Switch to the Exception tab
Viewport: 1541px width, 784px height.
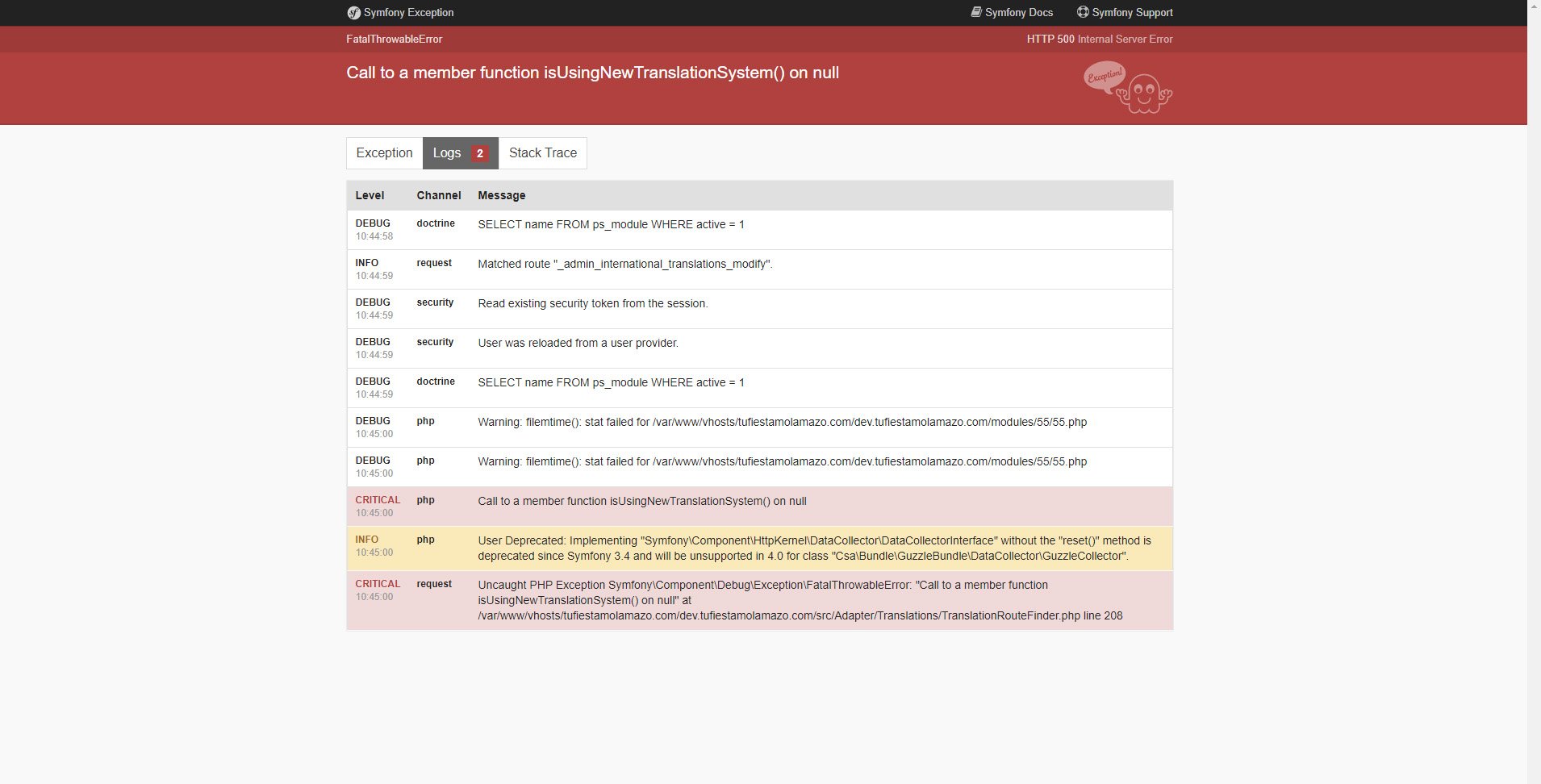384,153
